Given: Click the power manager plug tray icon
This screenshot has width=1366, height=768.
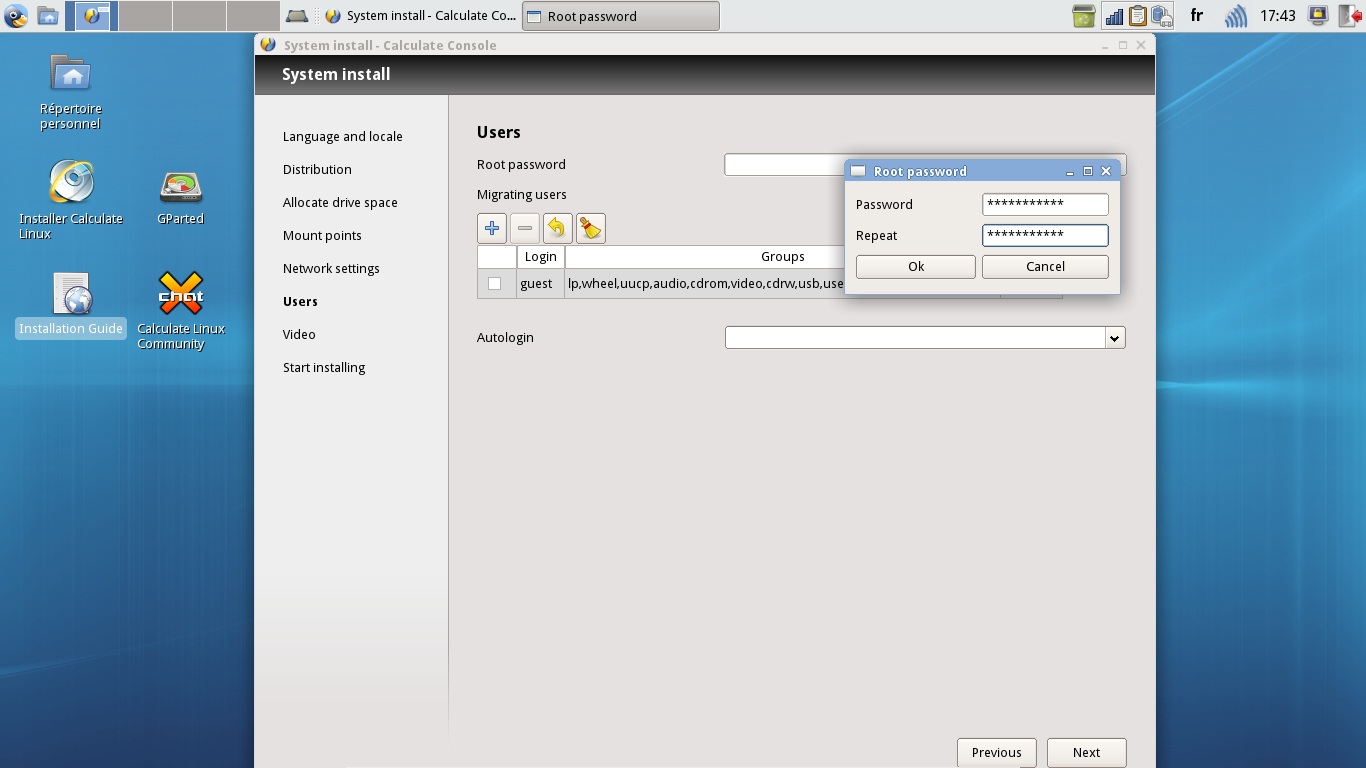Looking at the screenshot, I should pos(1161,16).
